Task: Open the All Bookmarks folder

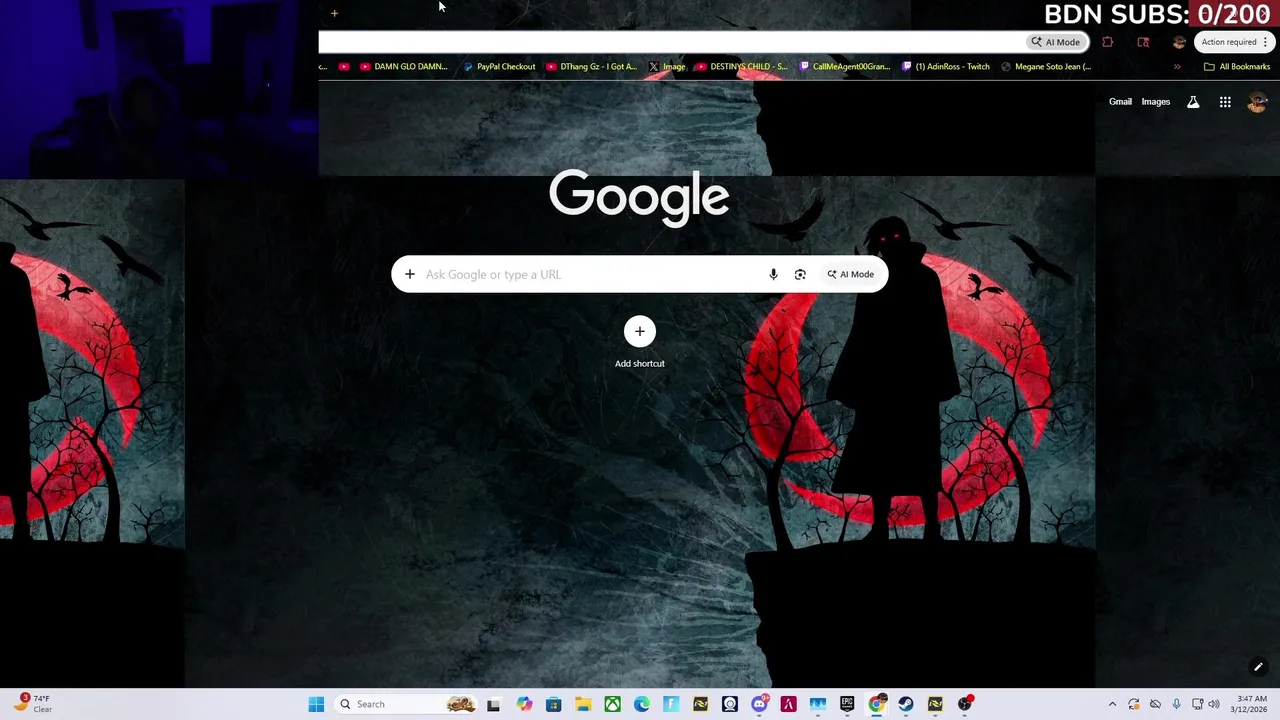Action: coord(1237,67)
